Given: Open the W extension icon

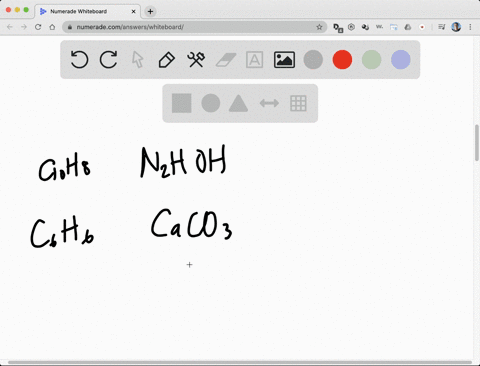Looking at the screenshot, I should pos(379,27).
